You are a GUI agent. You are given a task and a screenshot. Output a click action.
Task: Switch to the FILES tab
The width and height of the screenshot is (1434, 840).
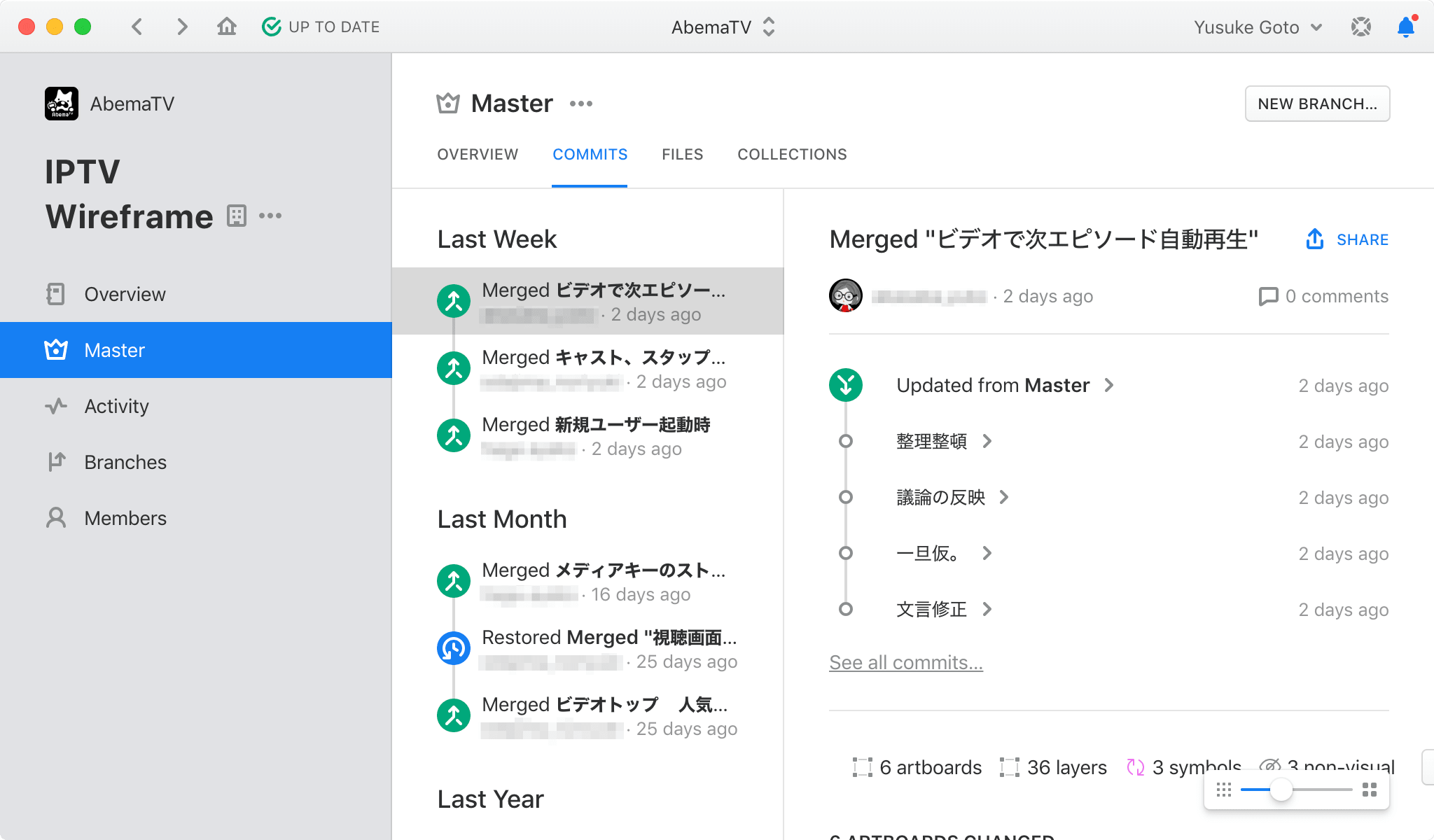pyautogui.click(x=682, y=154)
